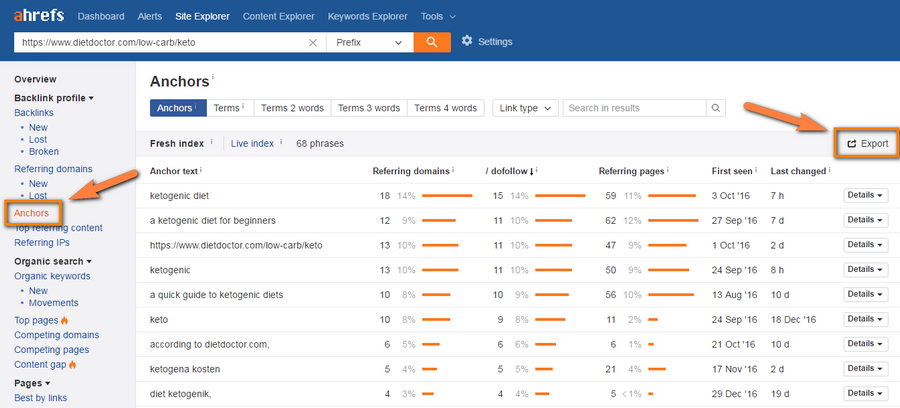Click the fire icon beside Content gap
The height and width of the screenshot is (408, 900).
coord(72,364)
